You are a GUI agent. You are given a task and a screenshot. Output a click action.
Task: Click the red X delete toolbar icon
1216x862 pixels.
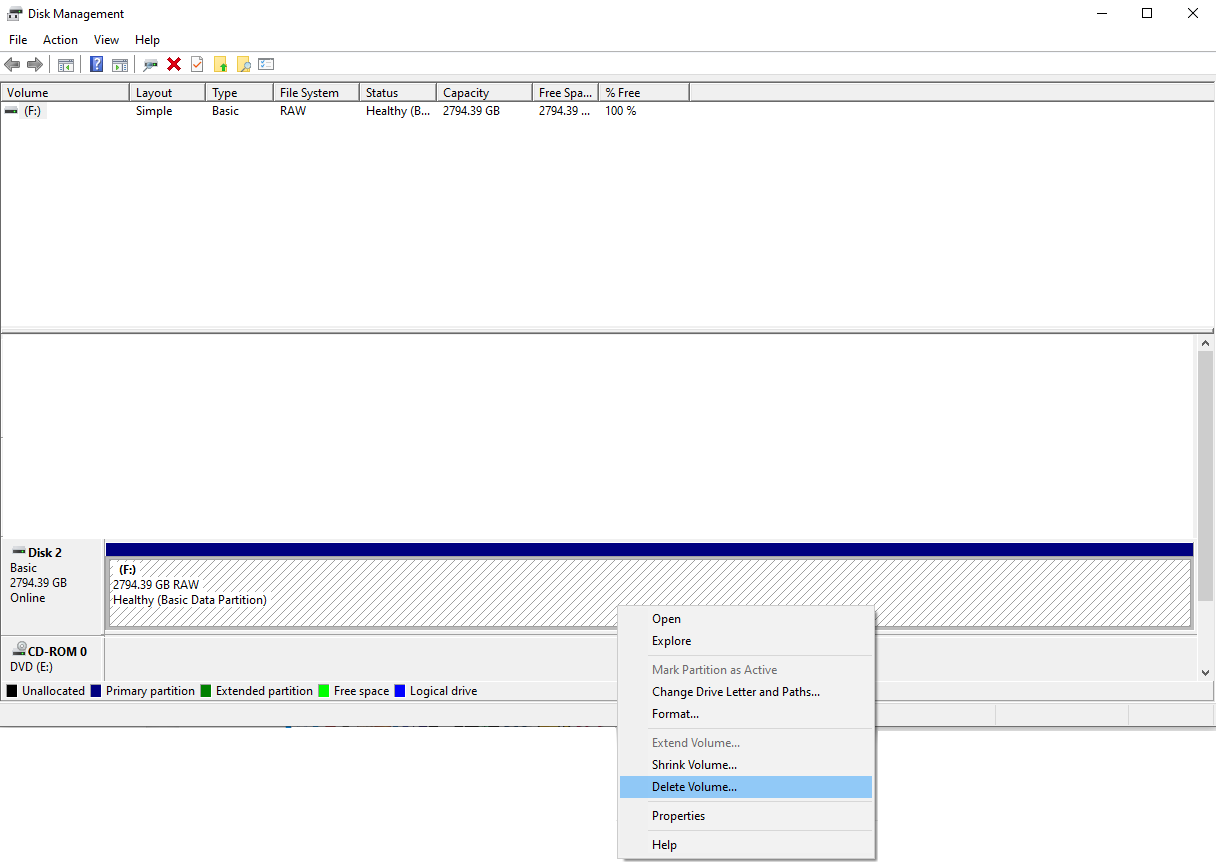172,64
